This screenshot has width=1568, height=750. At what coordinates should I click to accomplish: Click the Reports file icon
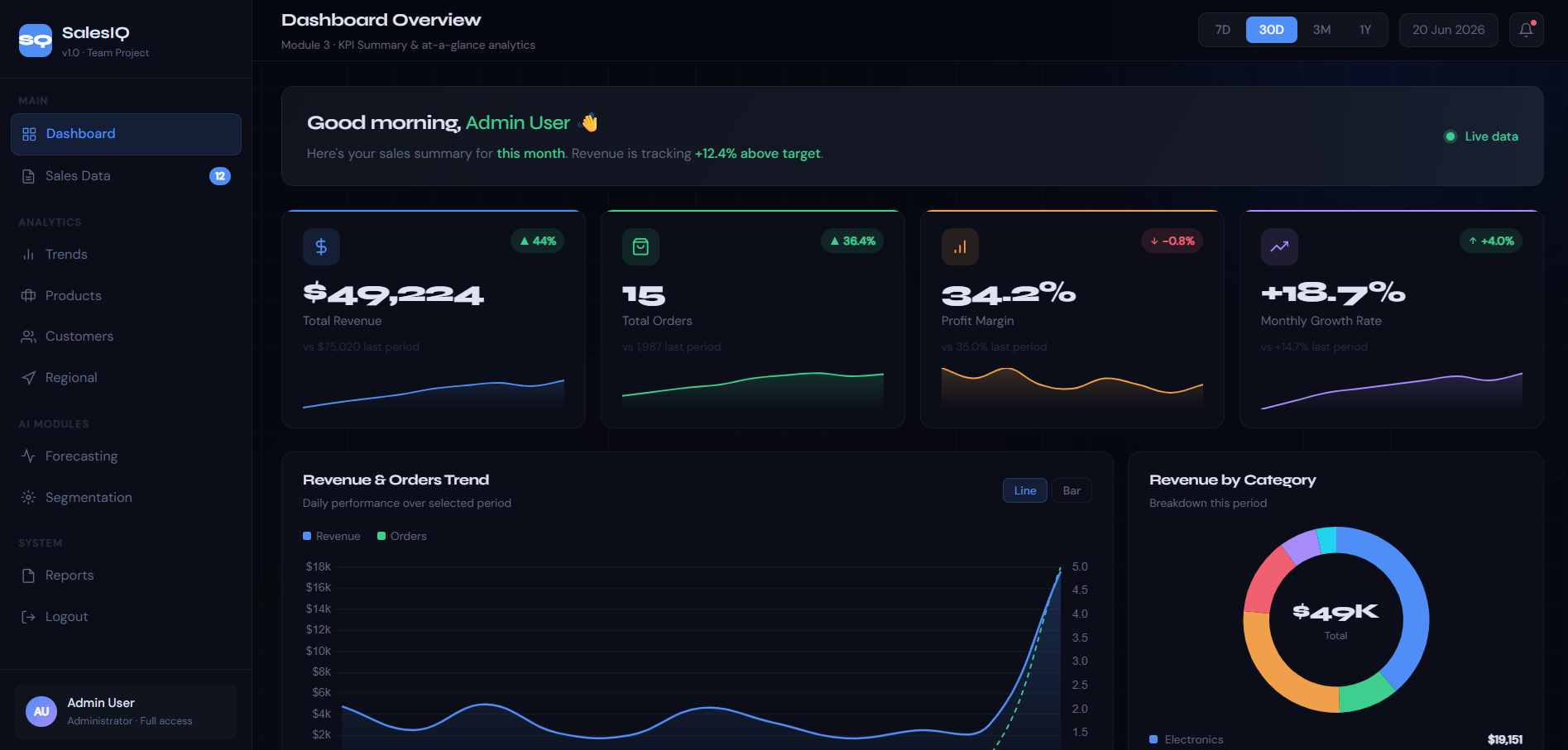pos(28,576)
